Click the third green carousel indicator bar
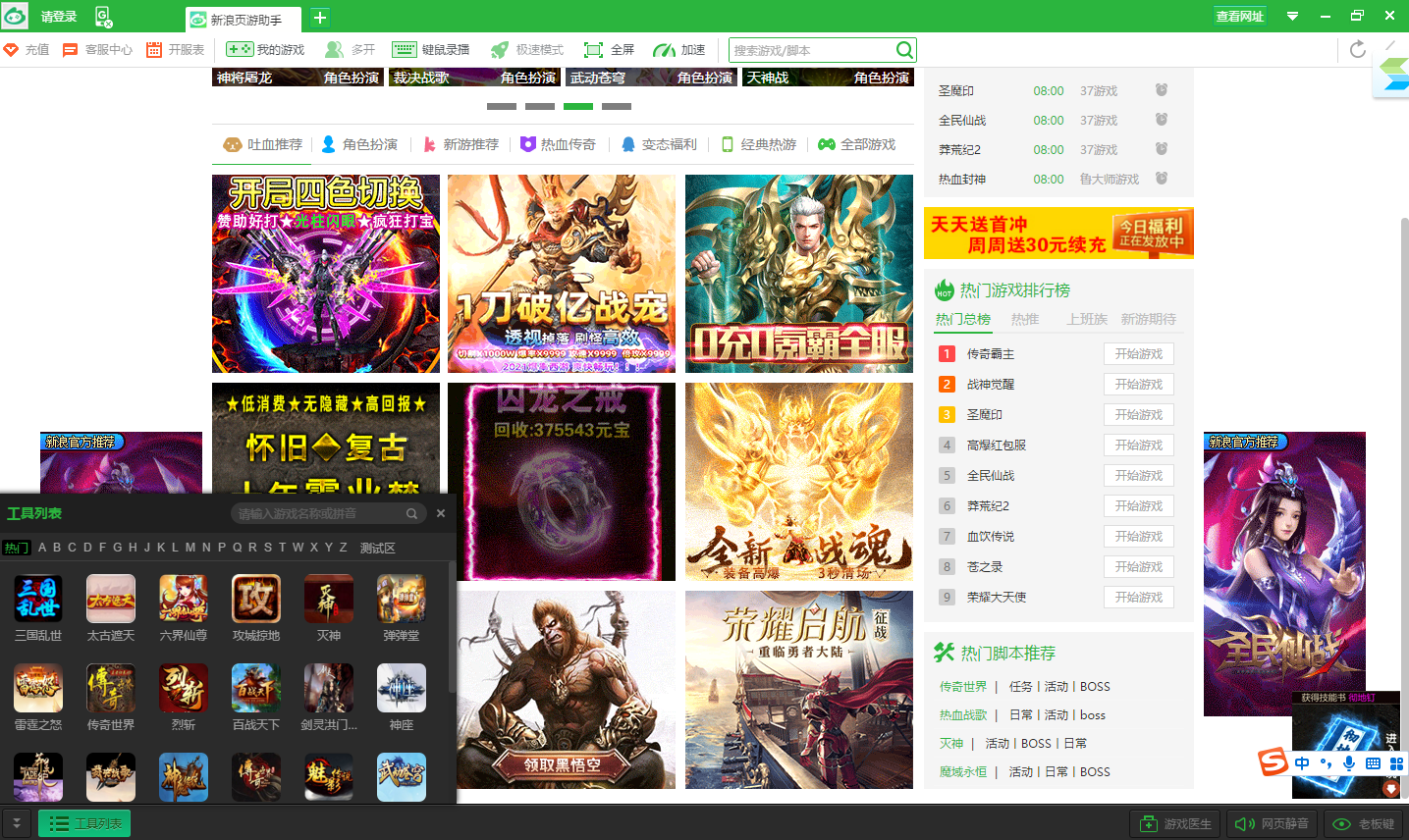Image resolution: width=1409 pixels, height=840 pixels. coord(578,106)
